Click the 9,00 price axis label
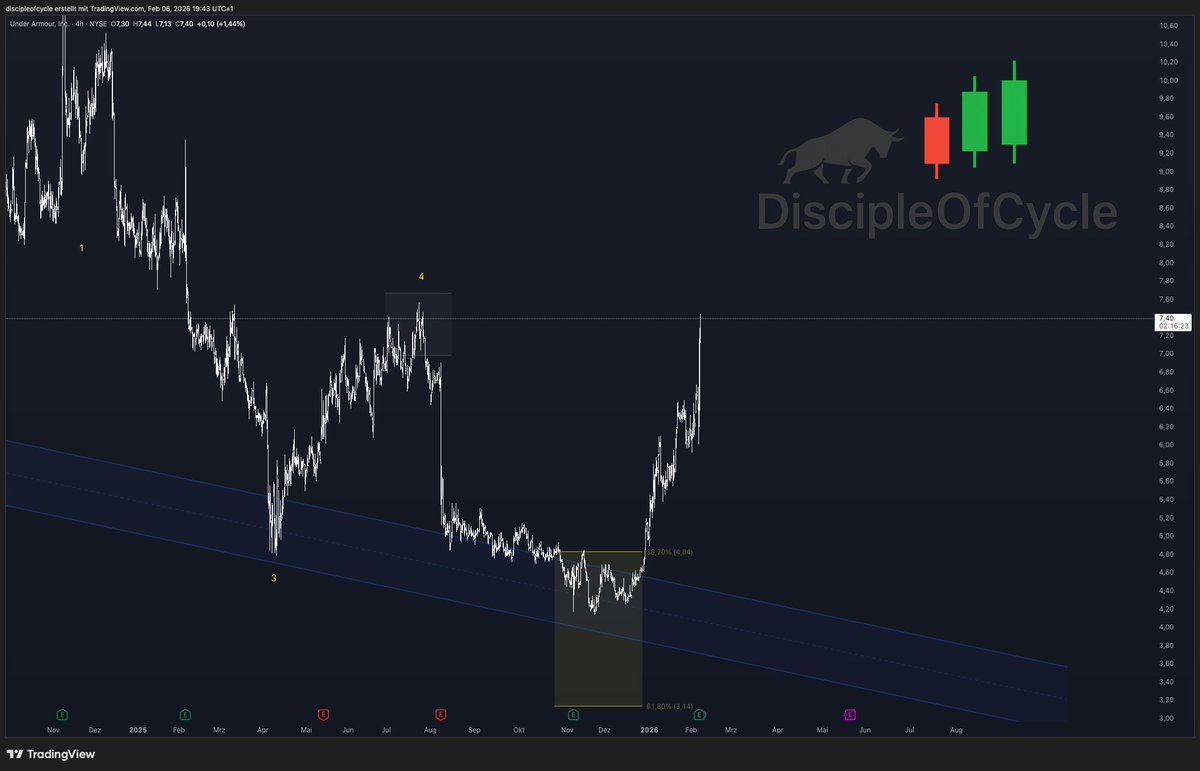The height and width of the screenshot is (771, 1200). pyautogui.click(x=1166, y=171)
